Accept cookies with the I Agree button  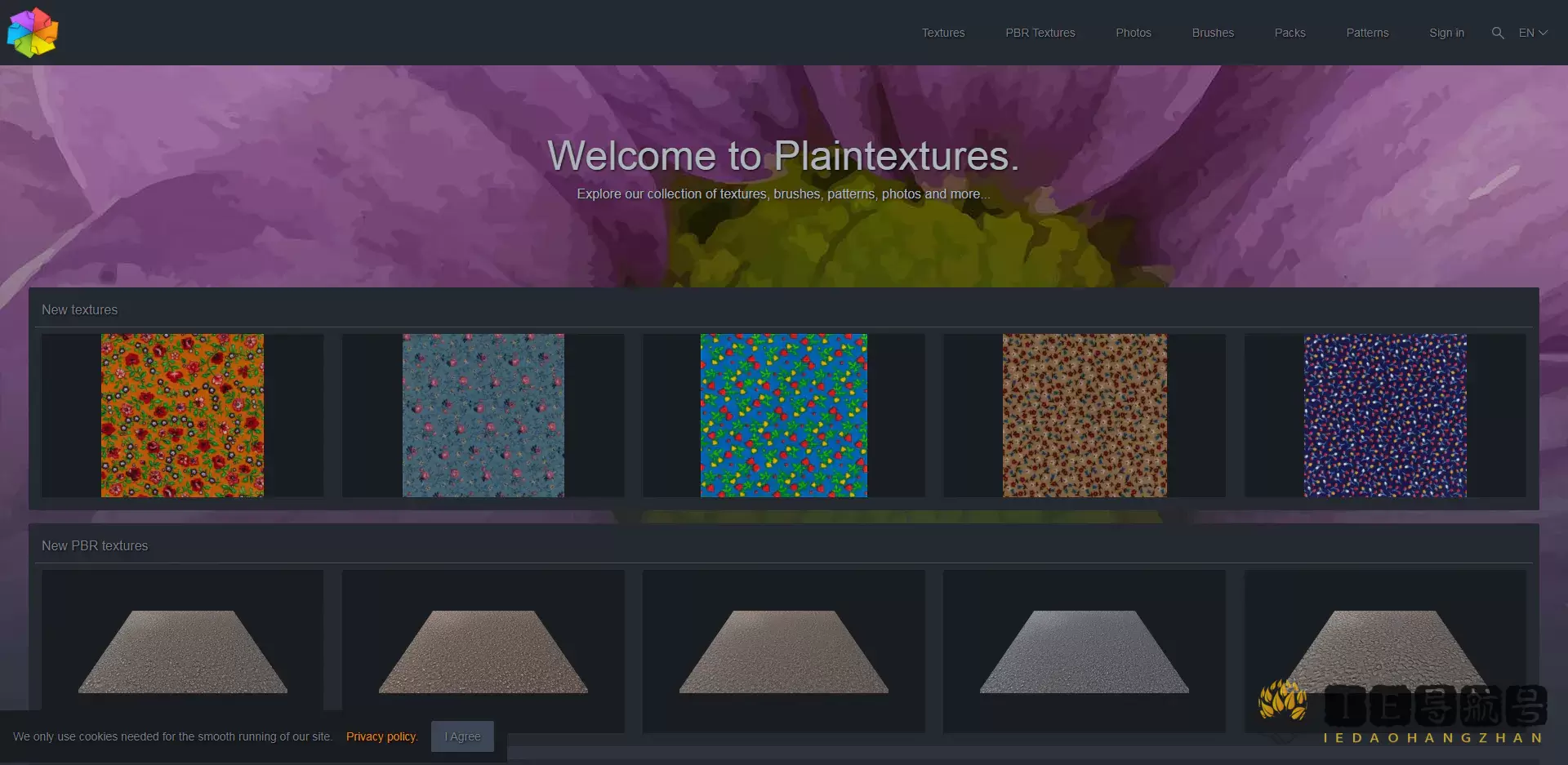[461, 736]
